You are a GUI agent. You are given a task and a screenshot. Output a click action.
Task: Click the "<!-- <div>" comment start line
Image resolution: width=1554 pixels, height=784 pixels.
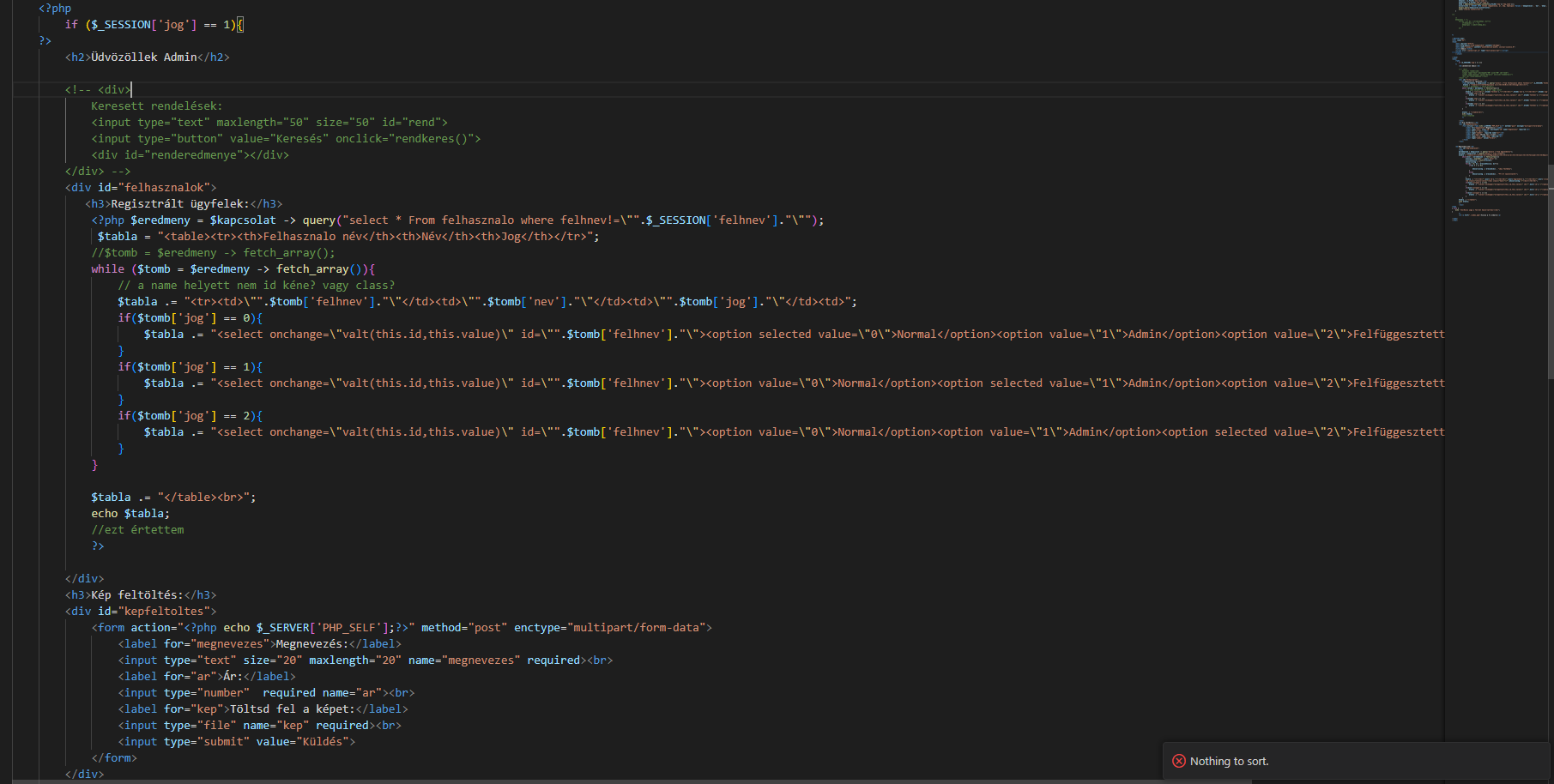tap(98, 90)
